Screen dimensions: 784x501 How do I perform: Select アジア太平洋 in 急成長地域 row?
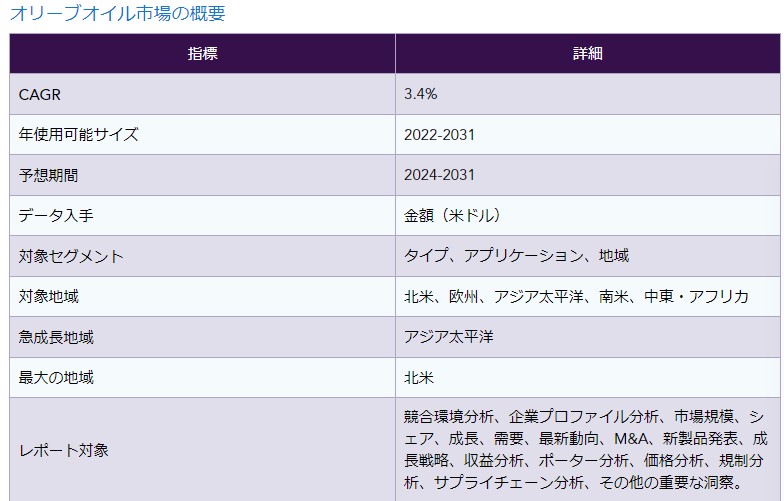tap(448, 336)
